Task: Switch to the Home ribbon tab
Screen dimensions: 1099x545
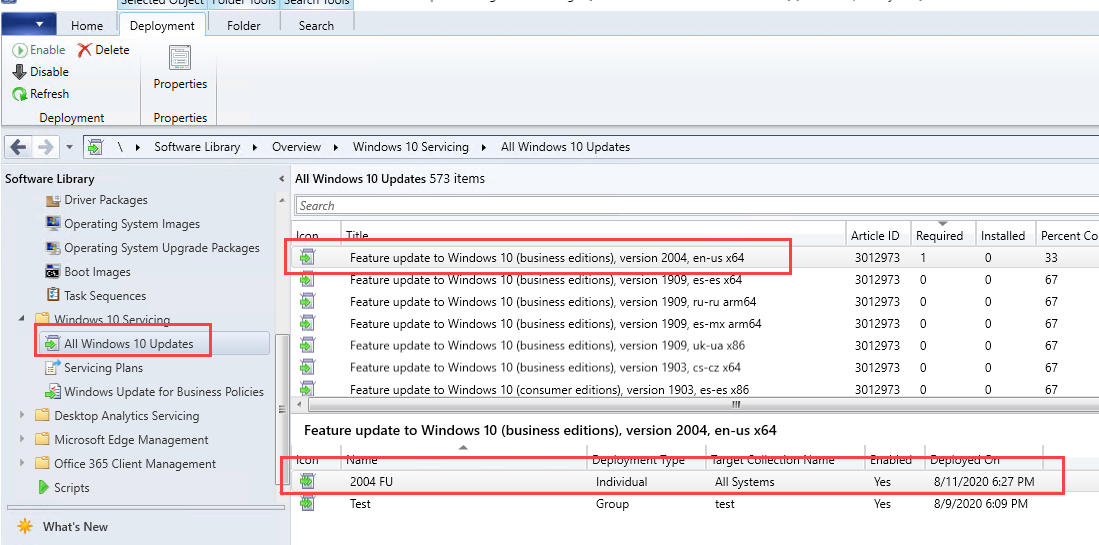Action: [87, 25]
